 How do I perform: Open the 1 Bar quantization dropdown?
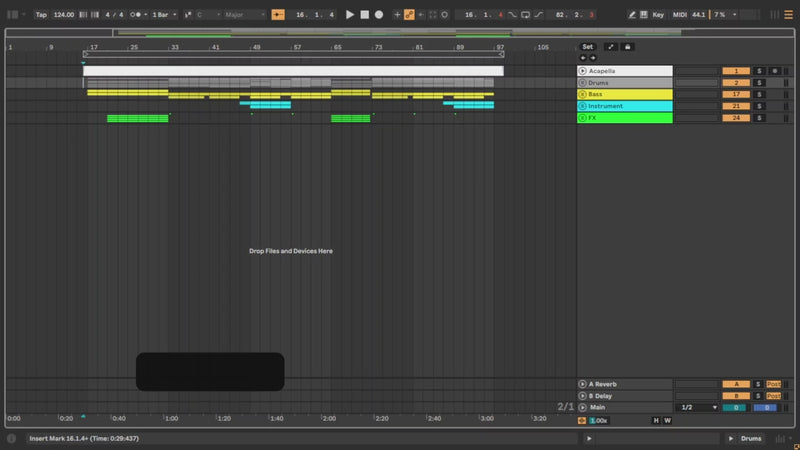coord(164,15)
